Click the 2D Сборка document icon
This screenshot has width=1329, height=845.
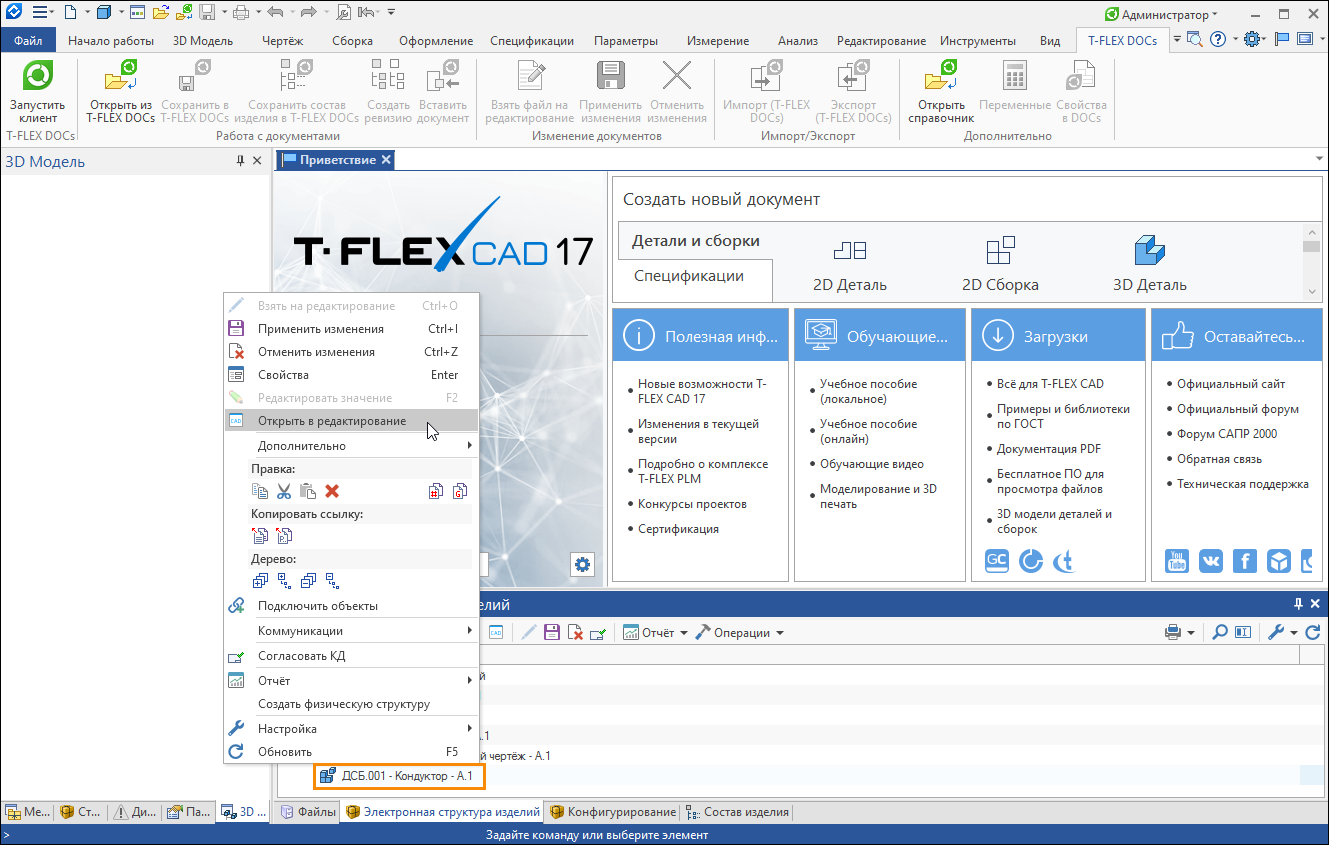click(x=1000, y=251)
